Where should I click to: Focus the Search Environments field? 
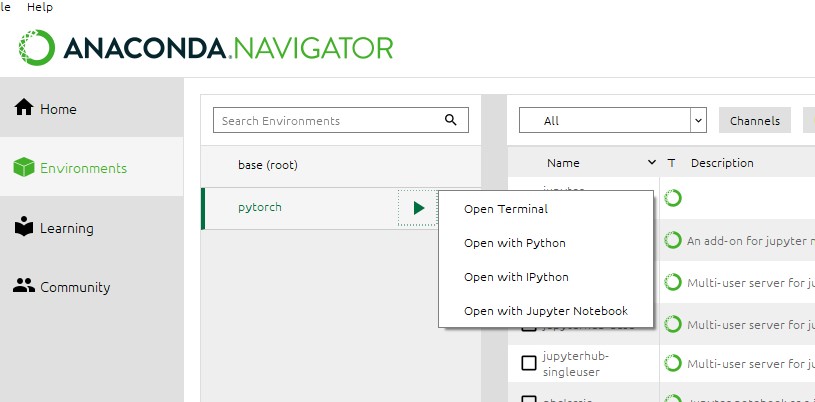click(340, 120)
